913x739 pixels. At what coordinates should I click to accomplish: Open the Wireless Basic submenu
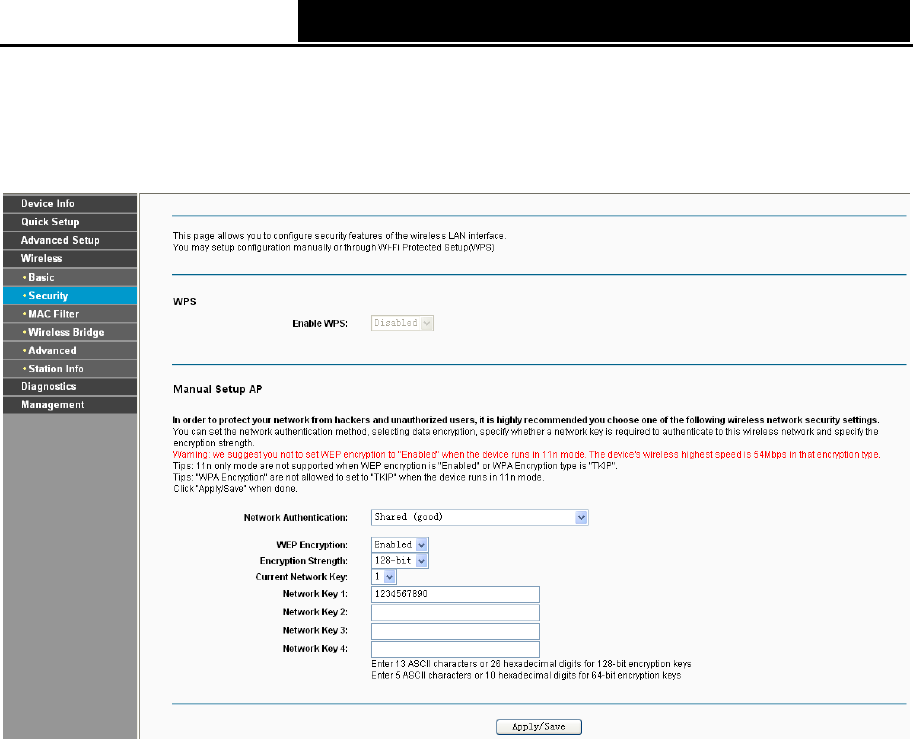point(70,277)
